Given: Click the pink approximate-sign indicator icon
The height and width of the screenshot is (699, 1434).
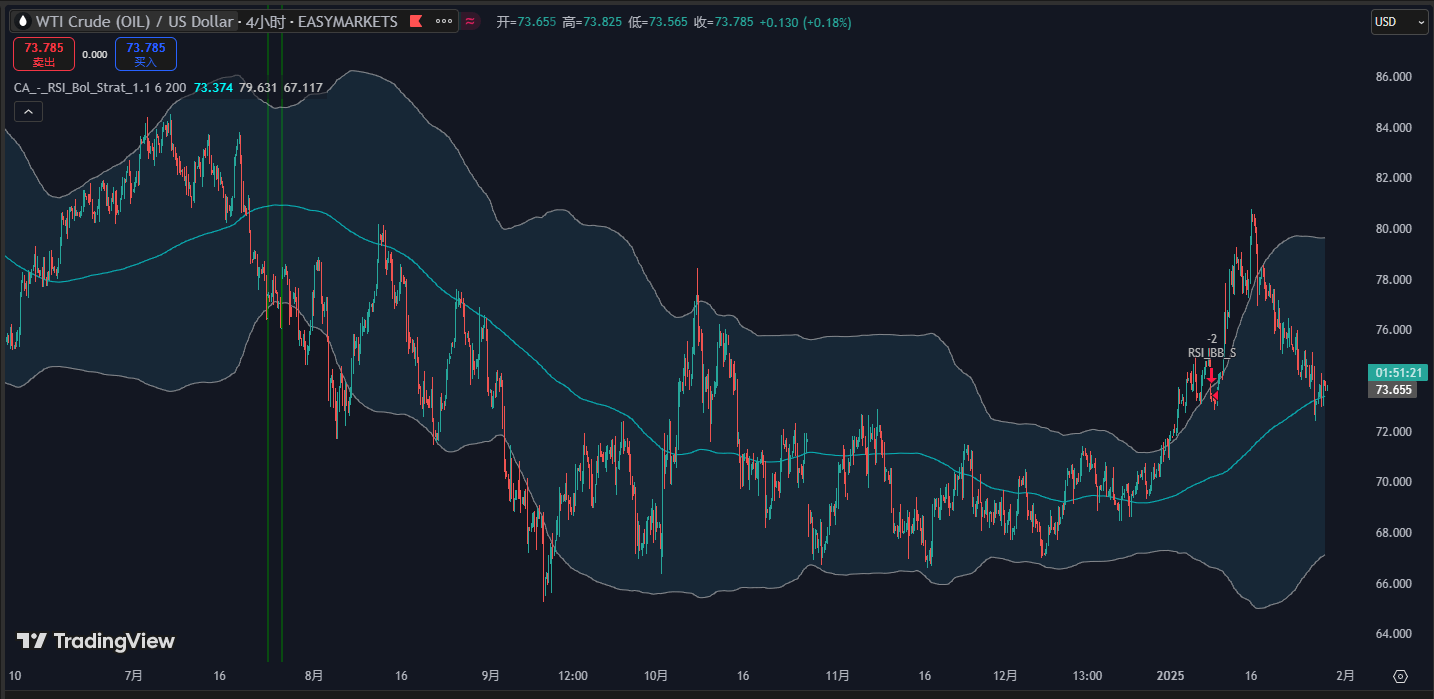Looking at the screenshot, I should [471, 21].
